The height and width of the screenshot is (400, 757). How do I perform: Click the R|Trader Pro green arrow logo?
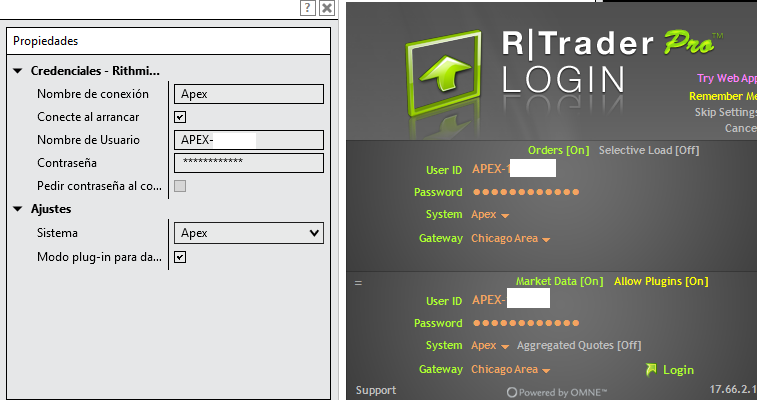coord(444,73)
